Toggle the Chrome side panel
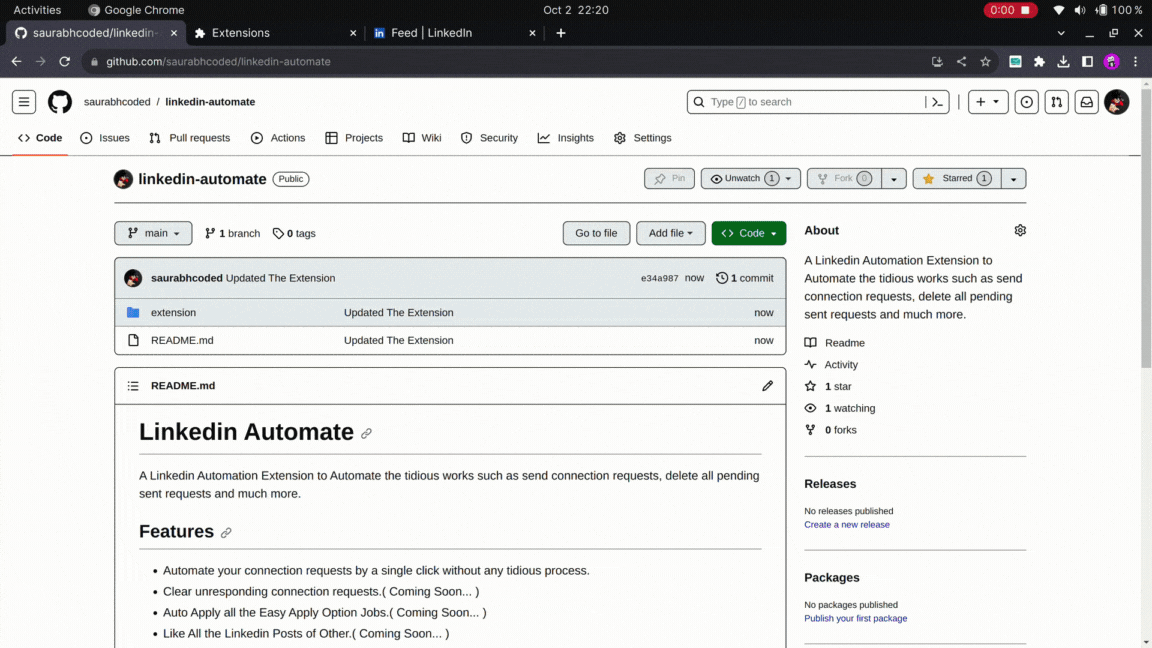This screenshot has height=648, width=1152. click(1087, 62)
